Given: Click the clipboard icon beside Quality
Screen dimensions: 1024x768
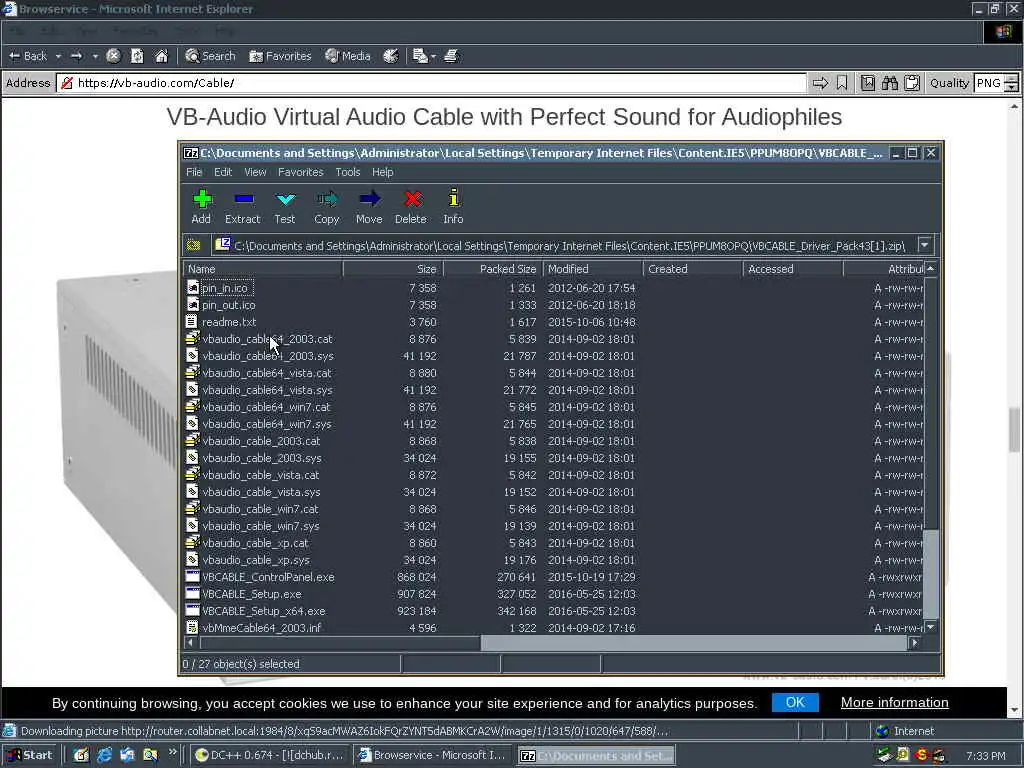Looking at the screenshot, I should tap(912, 83).
